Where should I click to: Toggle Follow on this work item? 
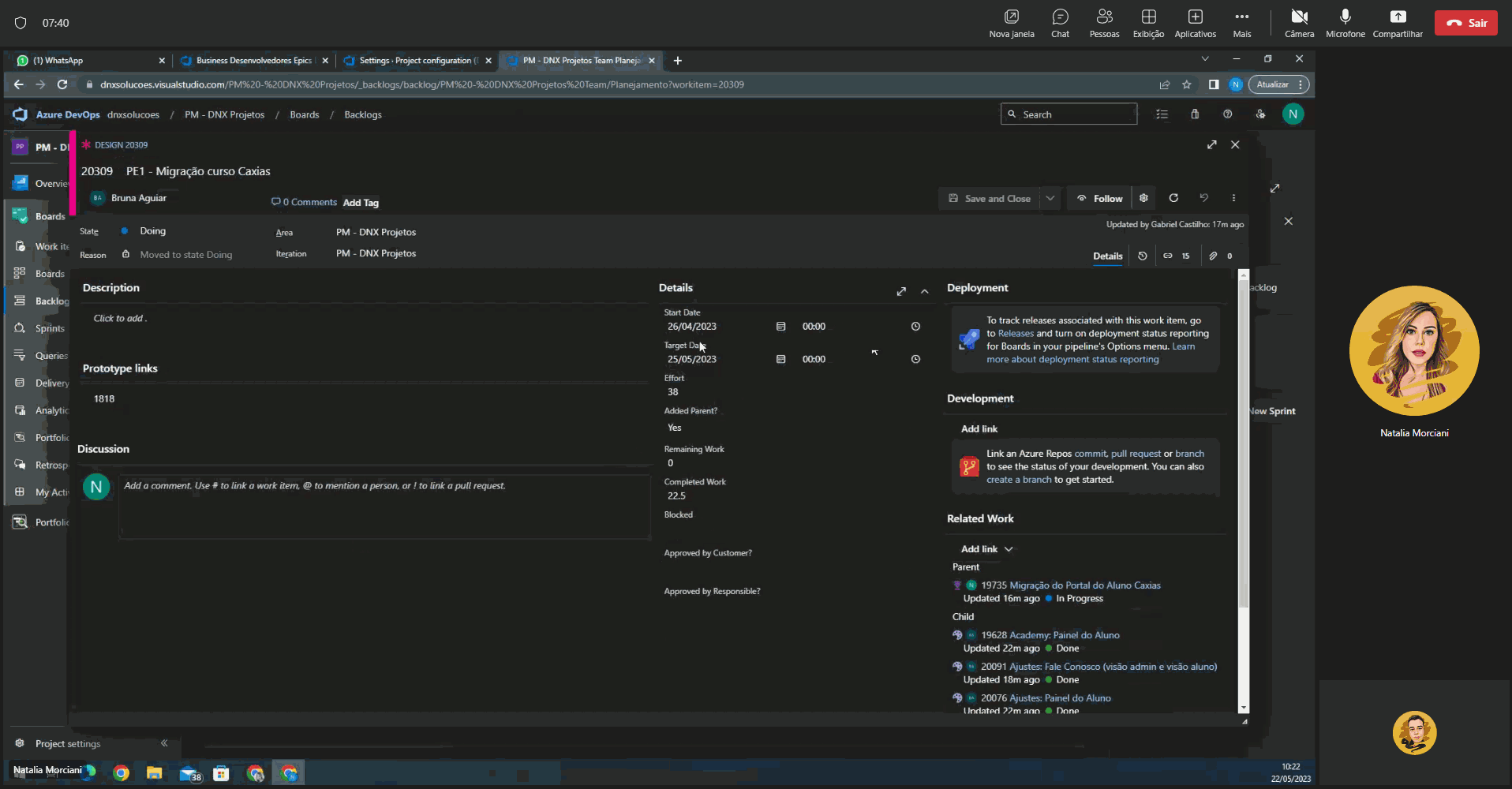(x=1099, y=199)
